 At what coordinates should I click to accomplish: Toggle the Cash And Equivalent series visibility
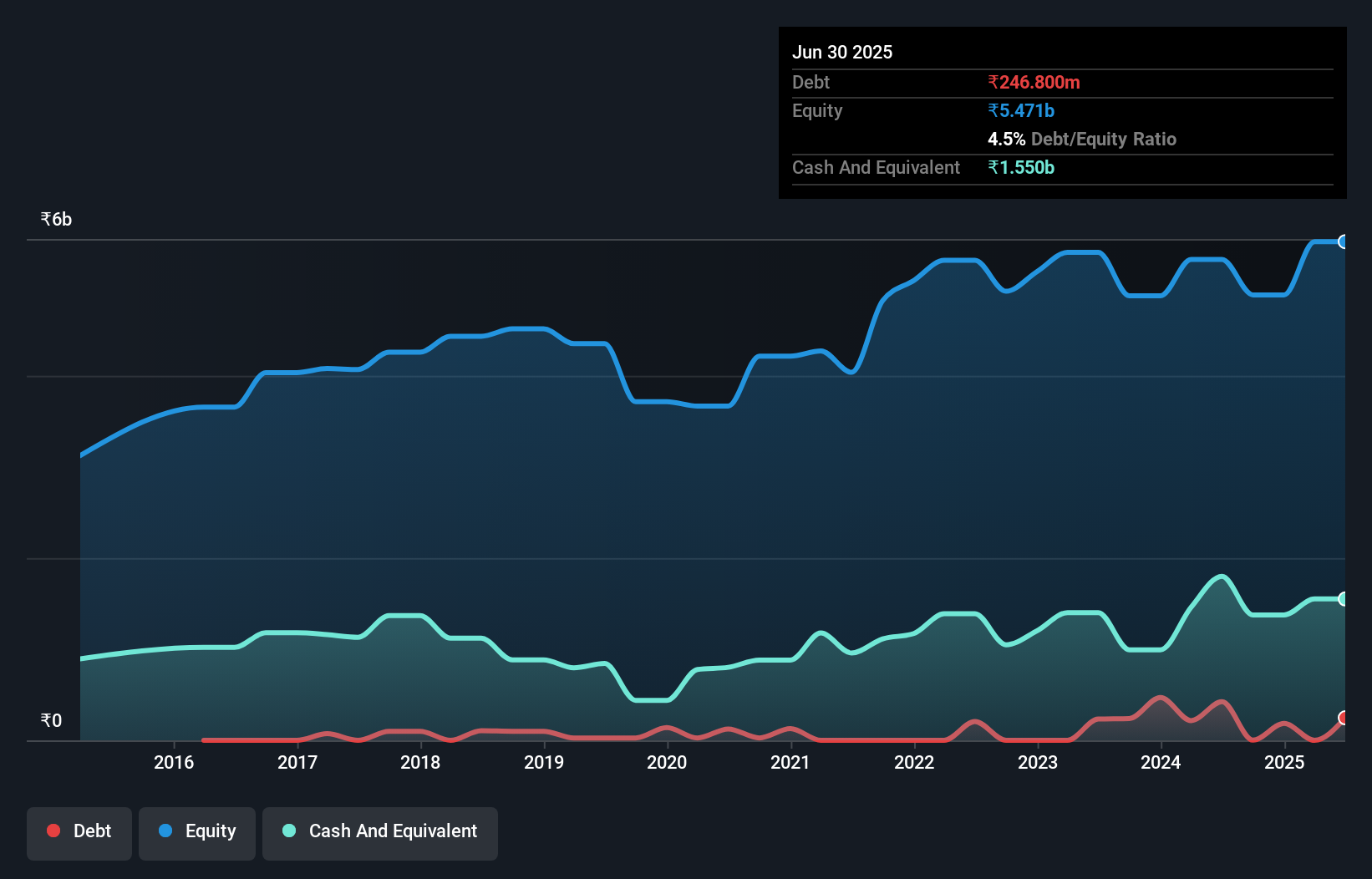(x=380, y=831)
